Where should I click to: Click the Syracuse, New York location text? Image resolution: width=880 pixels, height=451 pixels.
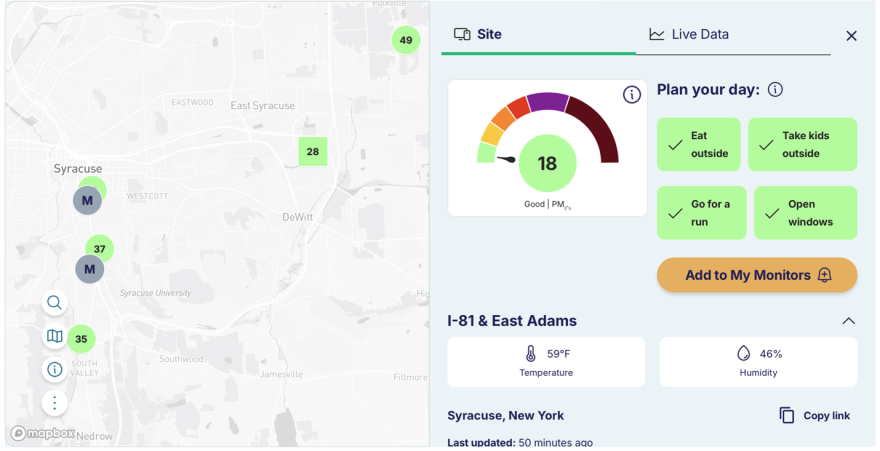pyautogui.click(x=506, y=416)
